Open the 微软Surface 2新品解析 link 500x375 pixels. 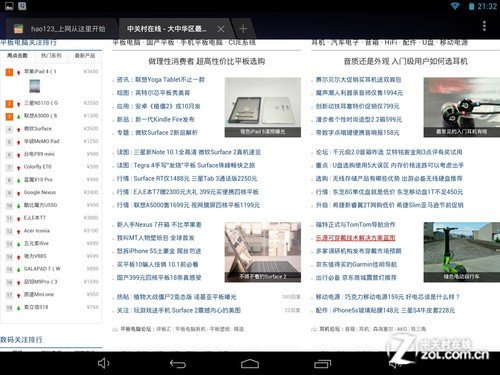(x=166, y=132)
